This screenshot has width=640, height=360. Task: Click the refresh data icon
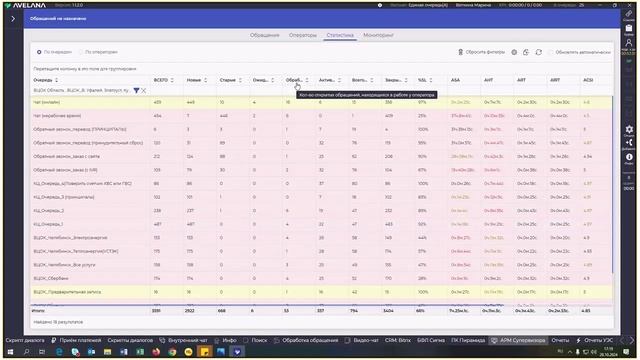point(539,52)
